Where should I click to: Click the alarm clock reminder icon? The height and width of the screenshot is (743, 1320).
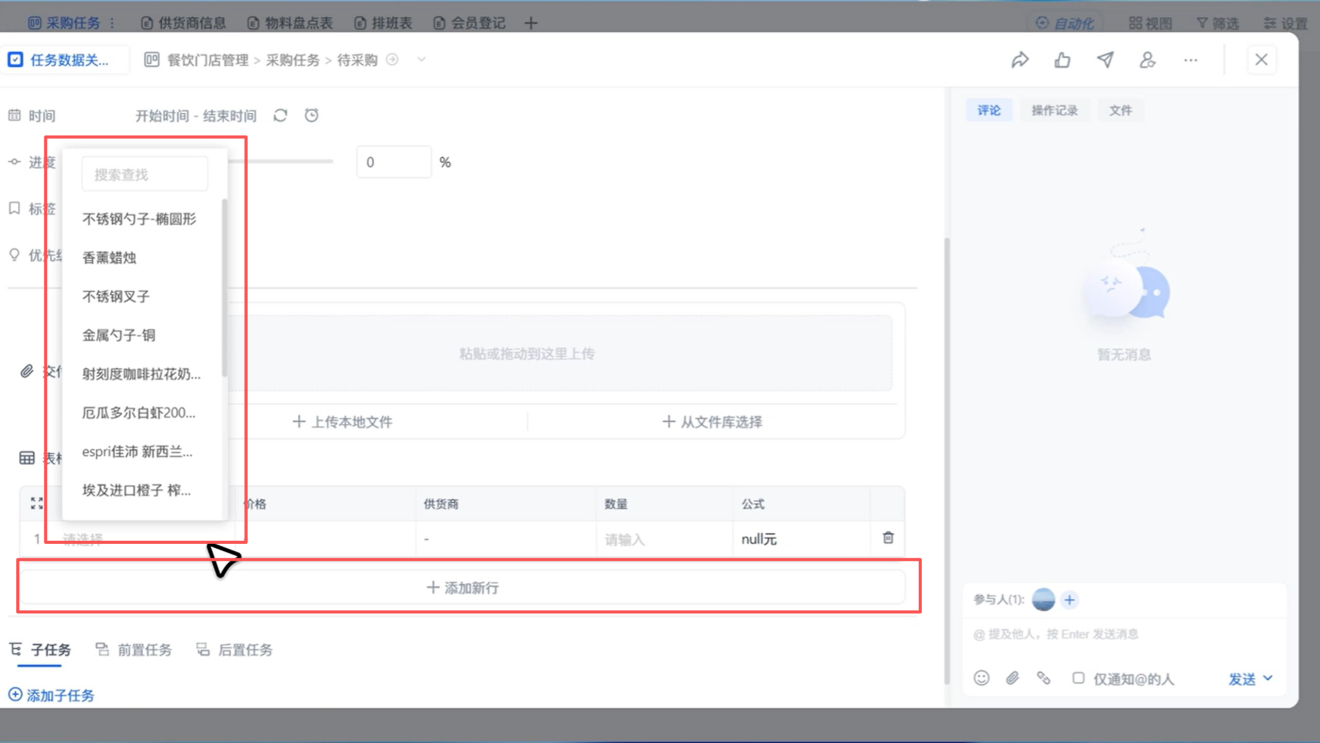(x=312, y=116)
